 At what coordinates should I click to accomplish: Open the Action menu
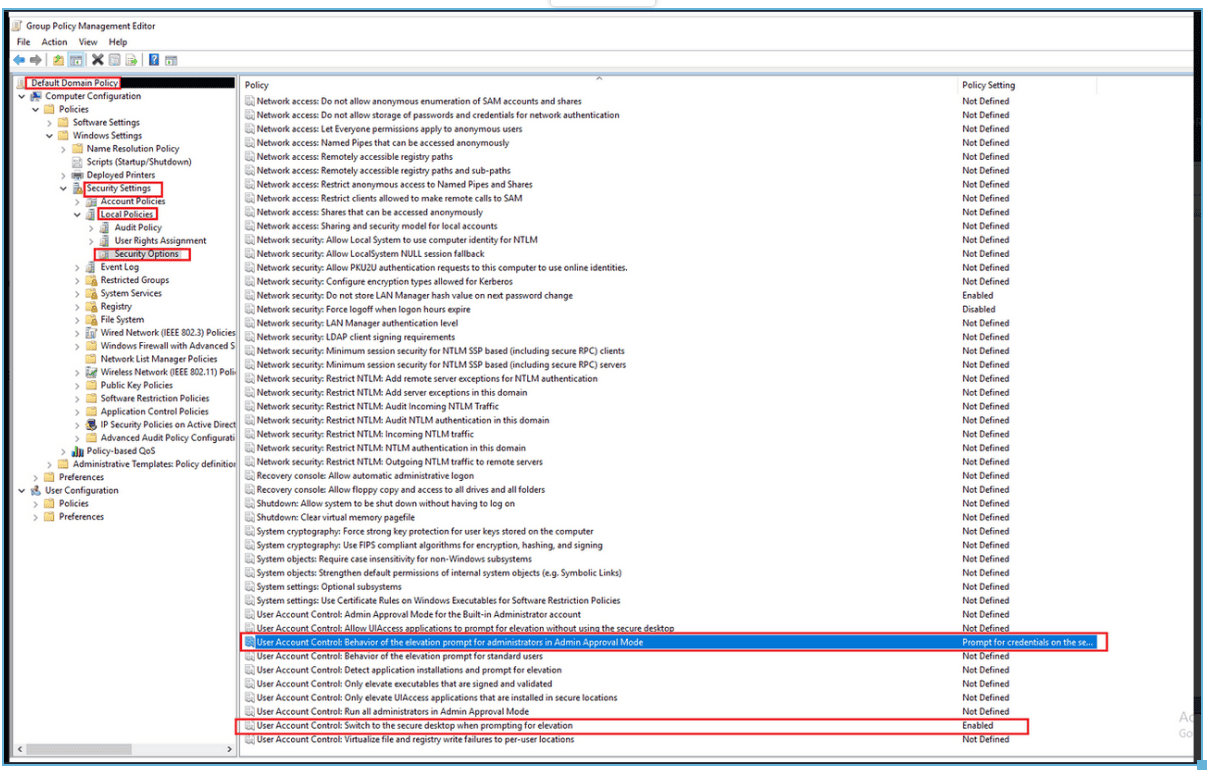[x=54, y=42]
